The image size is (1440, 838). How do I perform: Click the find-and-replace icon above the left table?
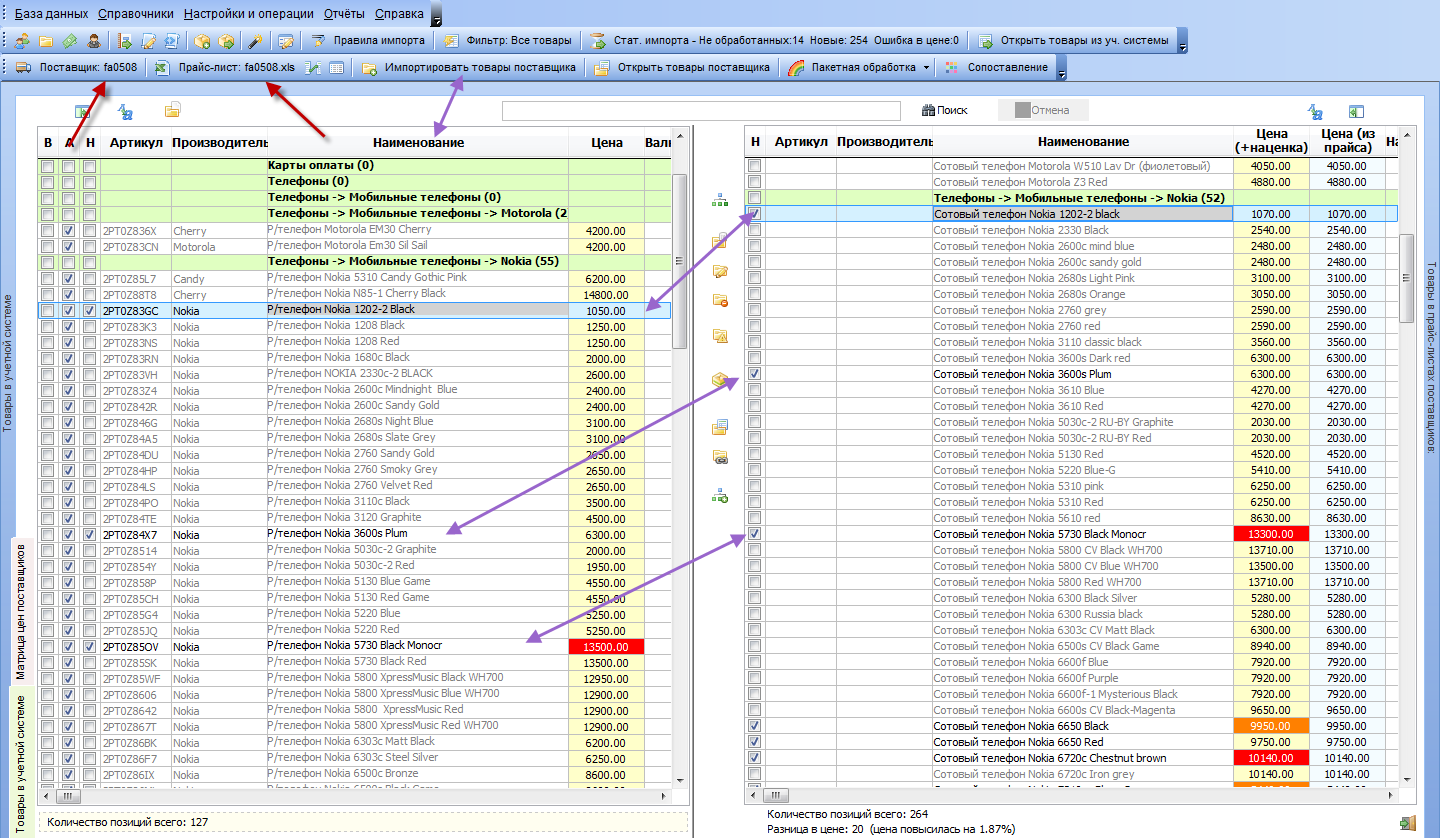126,111
